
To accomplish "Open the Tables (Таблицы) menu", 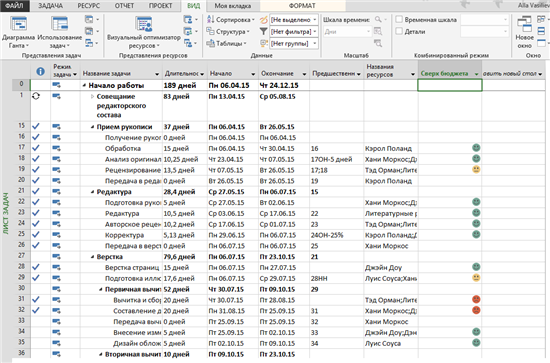I will point(227,43).
